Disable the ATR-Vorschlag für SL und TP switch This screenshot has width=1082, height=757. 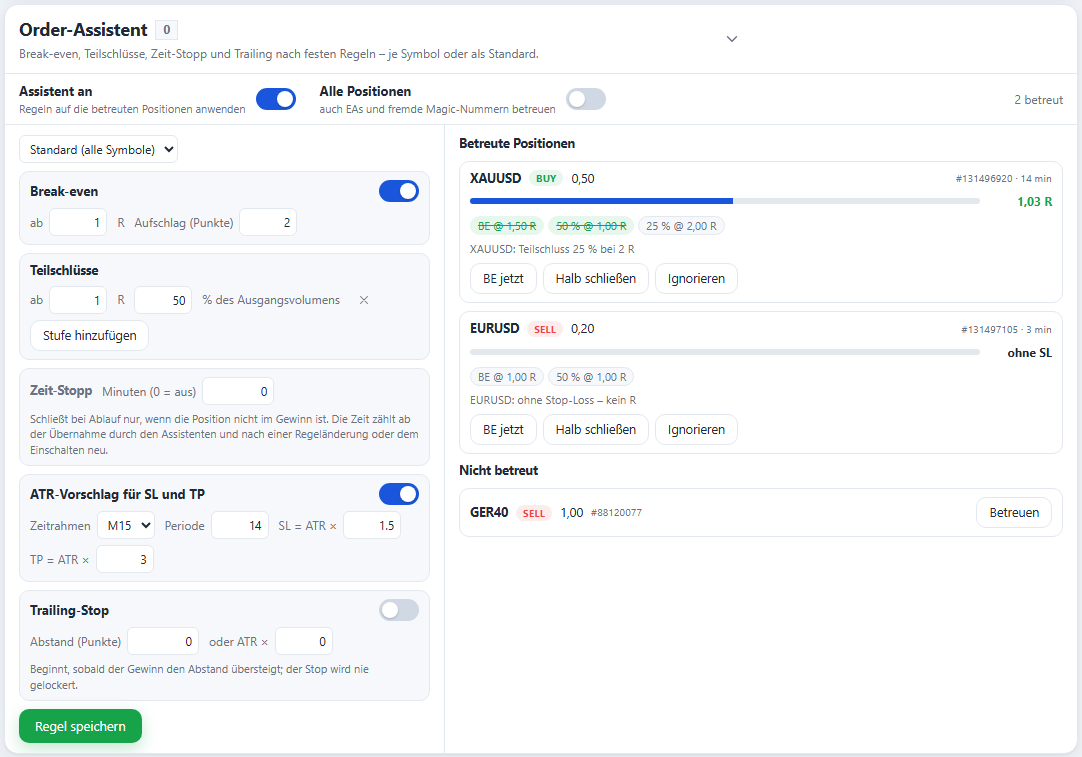pos(399,494)
